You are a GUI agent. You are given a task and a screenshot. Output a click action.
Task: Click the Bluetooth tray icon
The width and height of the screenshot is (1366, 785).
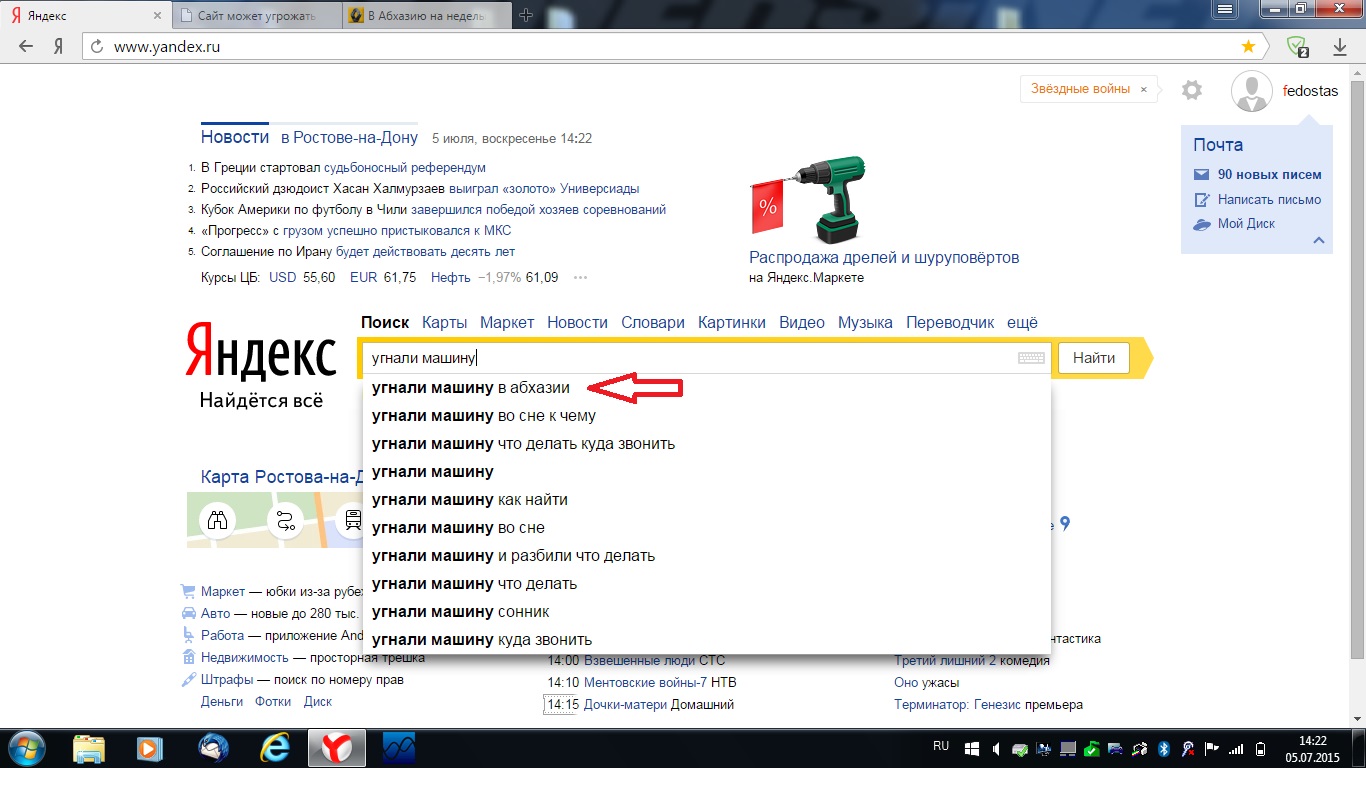click(1163, 748)
